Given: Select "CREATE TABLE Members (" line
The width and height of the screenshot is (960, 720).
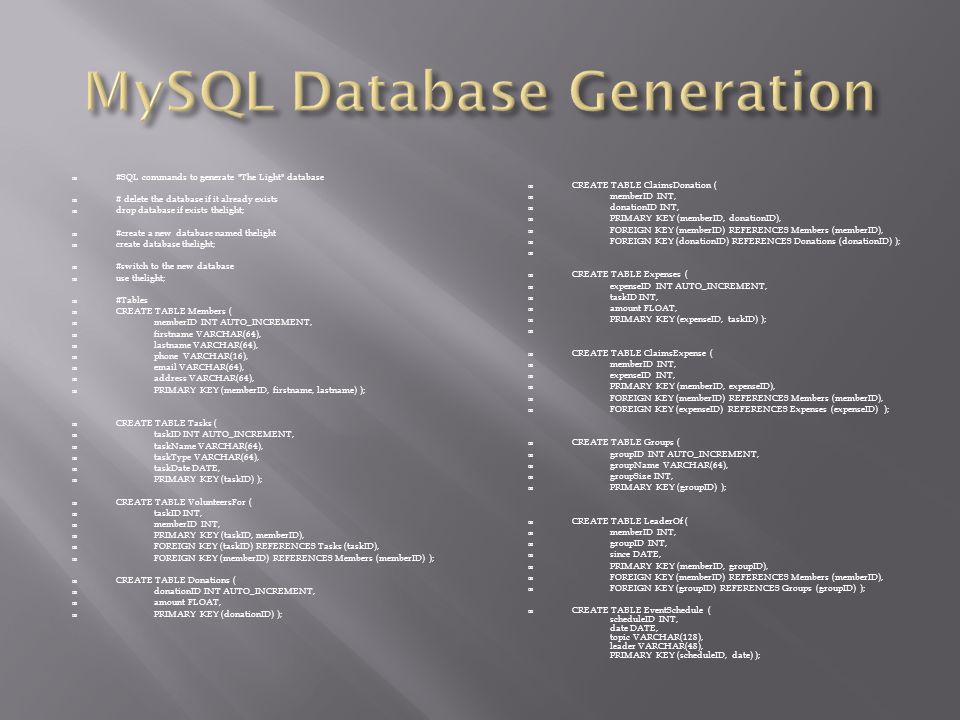Looking at the screenshot, I should click(174, 311).
